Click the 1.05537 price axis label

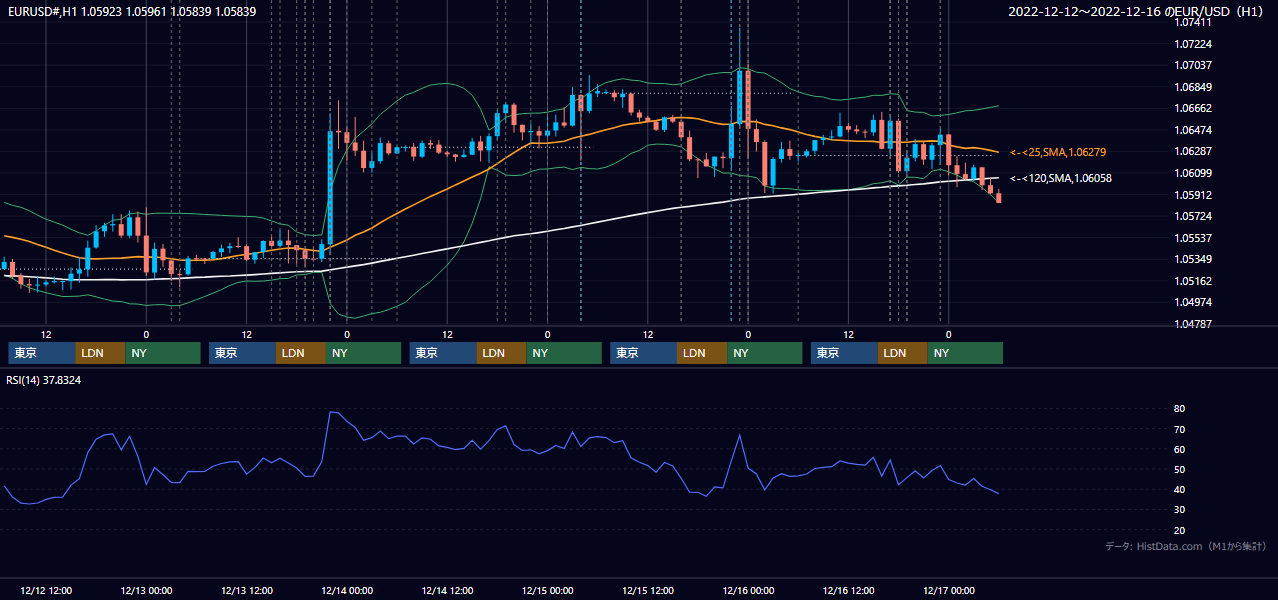pyautogui.click(x=1193, y=238)
